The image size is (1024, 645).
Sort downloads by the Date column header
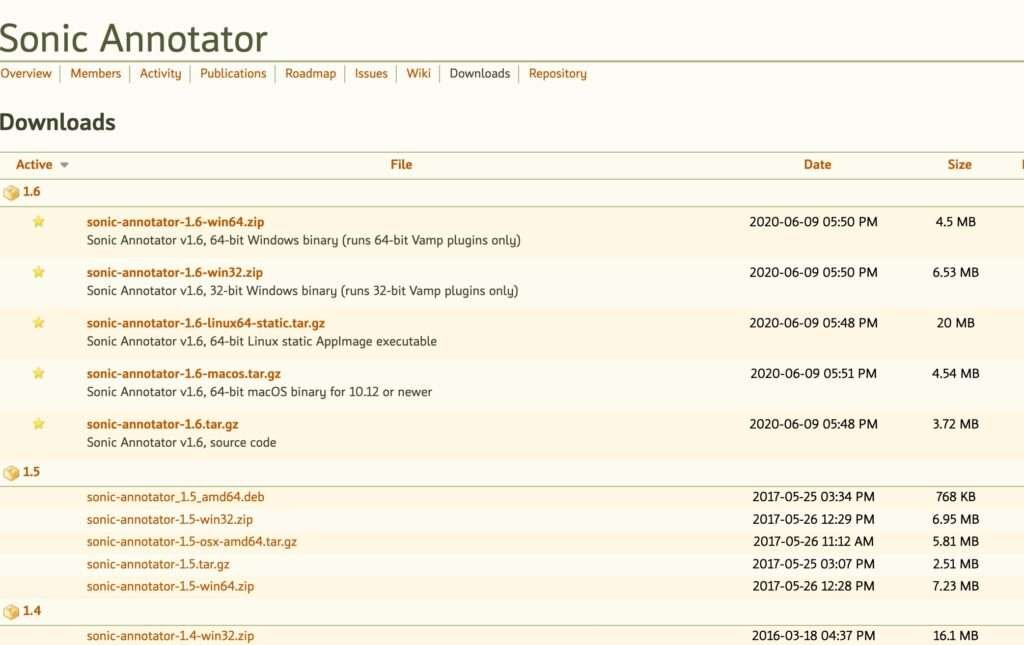[817, 165]
